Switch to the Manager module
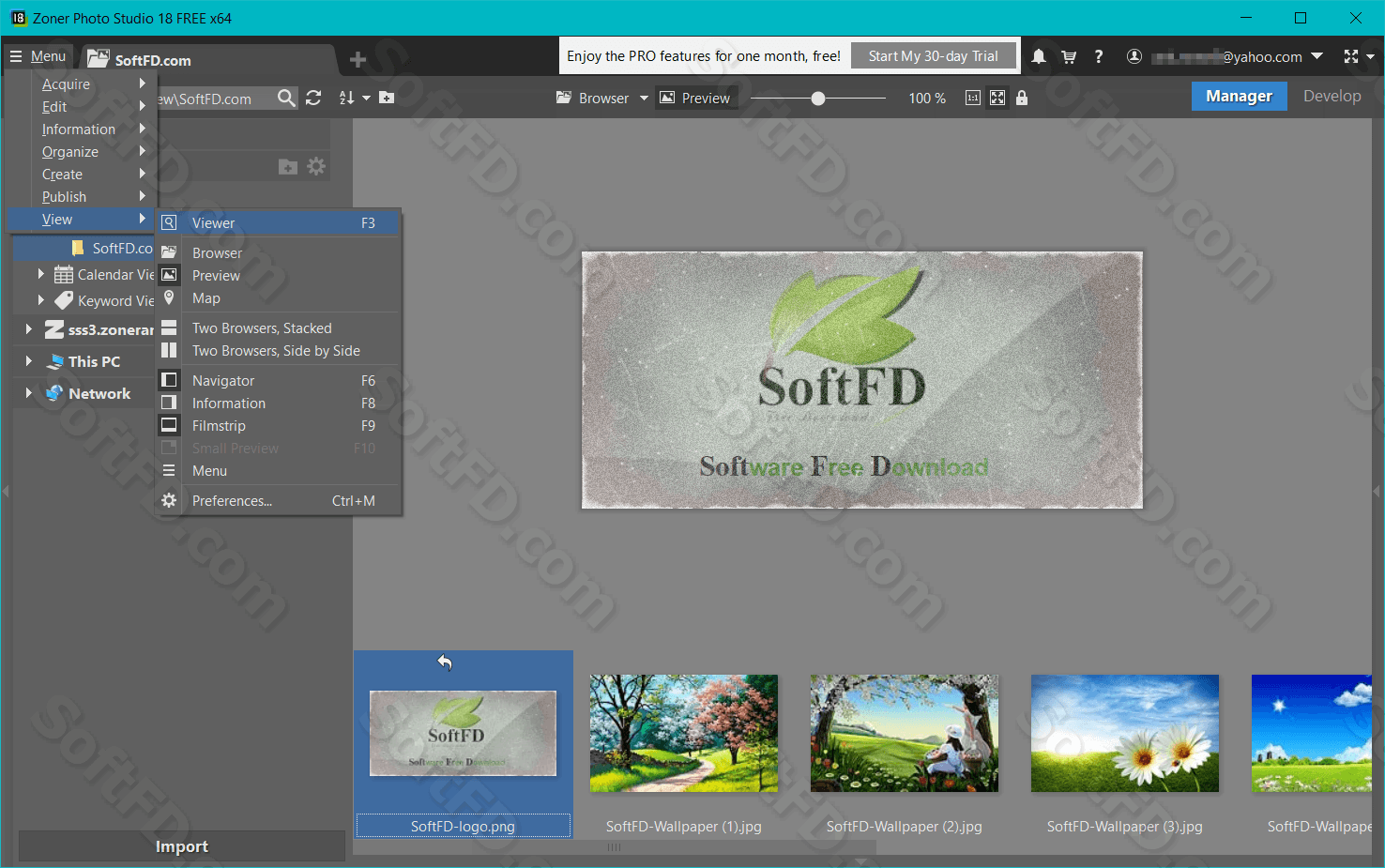 1239,96
